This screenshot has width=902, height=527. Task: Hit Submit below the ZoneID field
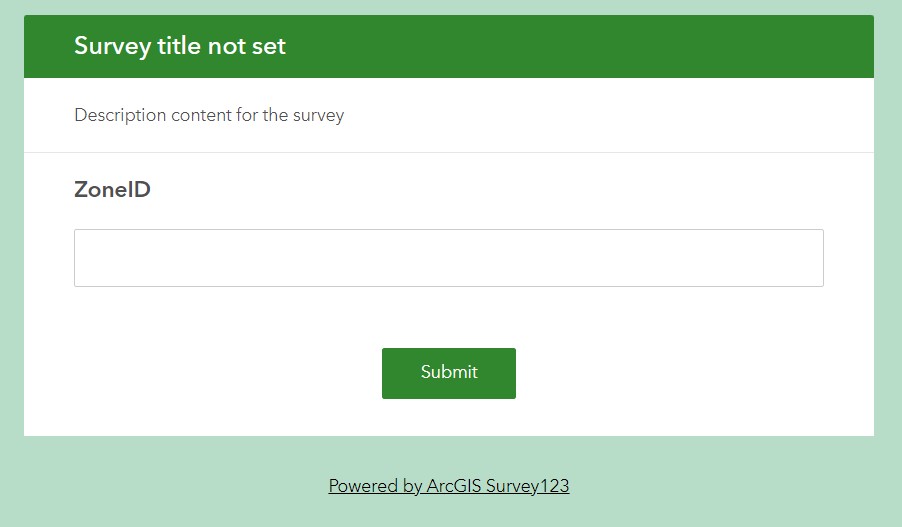pos(448,373)
